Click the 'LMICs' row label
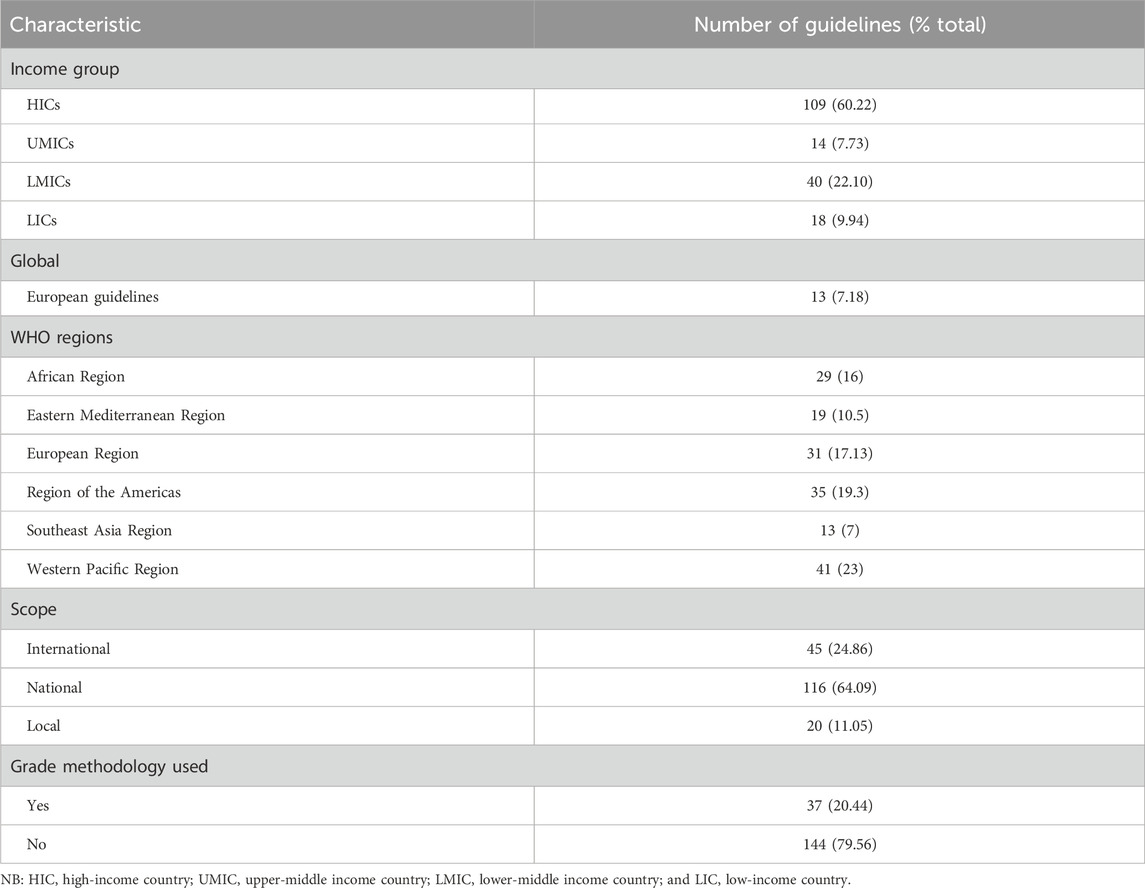1145x888 pixels. pos(49,182)
